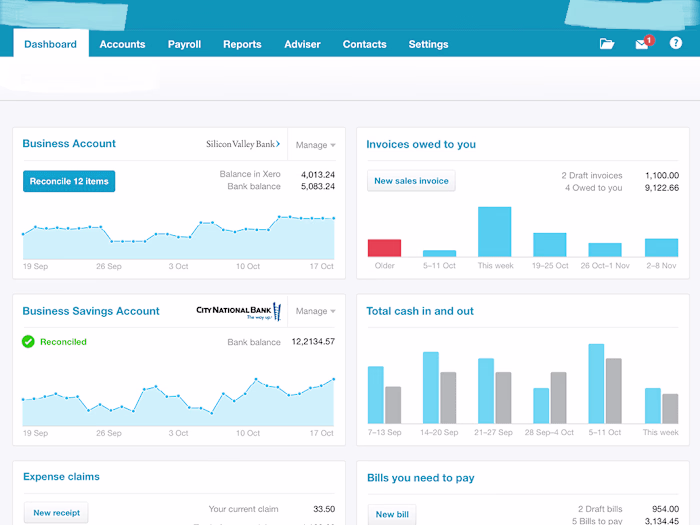This screenshot has width=700, height=525.
Task: Click the 5–11 Oct cash in bar
Action: [596, 383]
